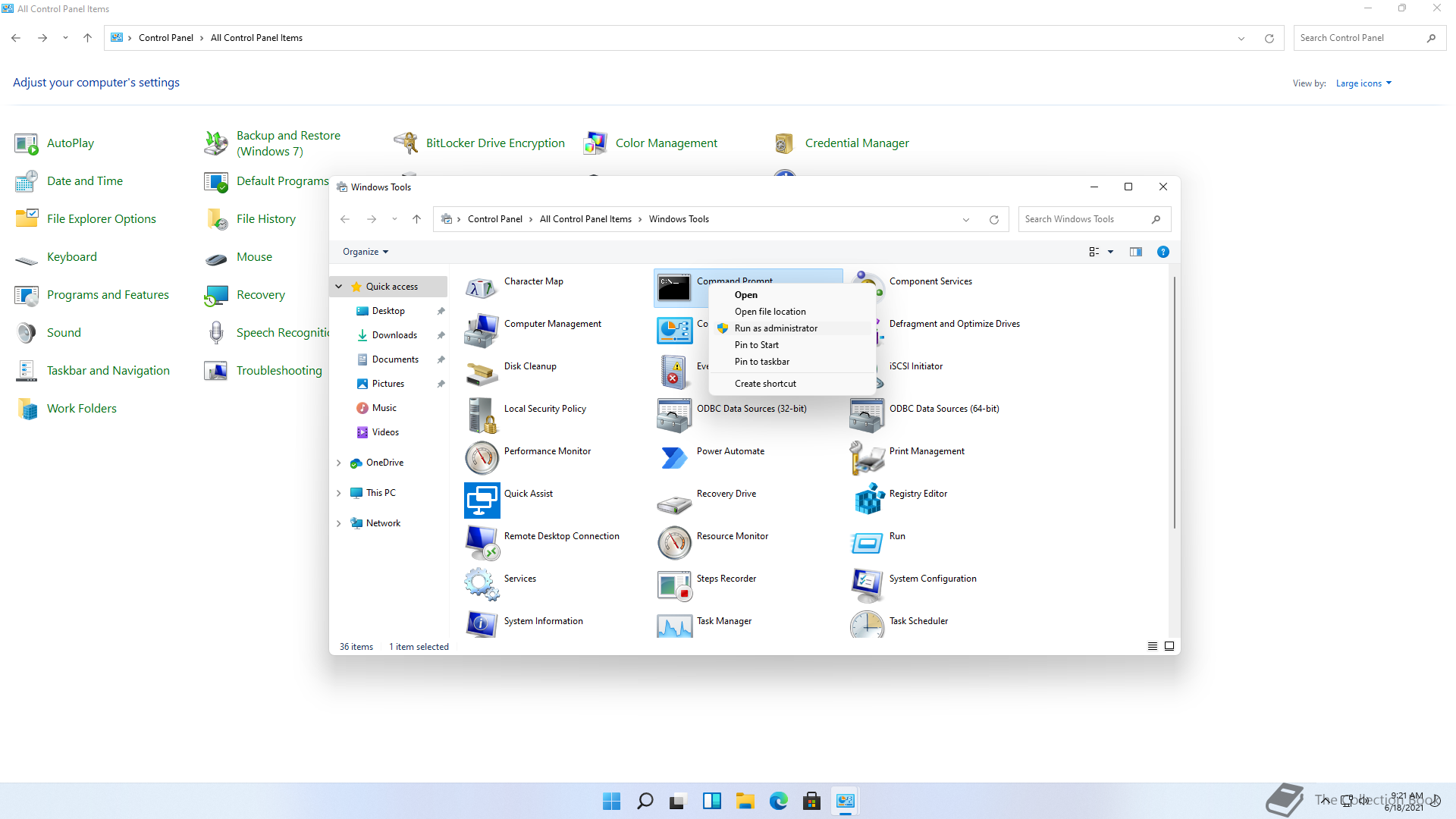
Task: Open the Services gear icon
Action: click(x=482, y=585)
